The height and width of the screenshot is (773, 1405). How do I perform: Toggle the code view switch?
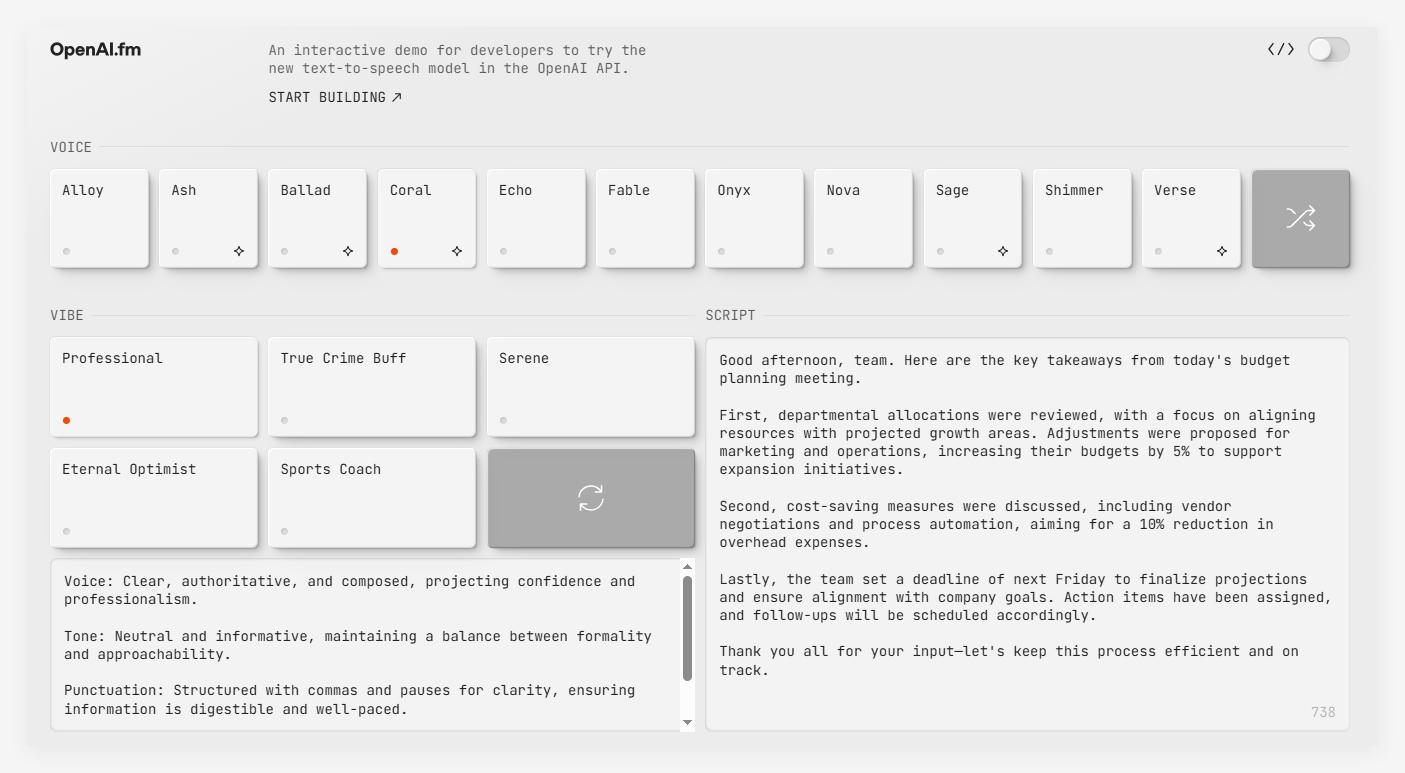tap(1329, 49)
